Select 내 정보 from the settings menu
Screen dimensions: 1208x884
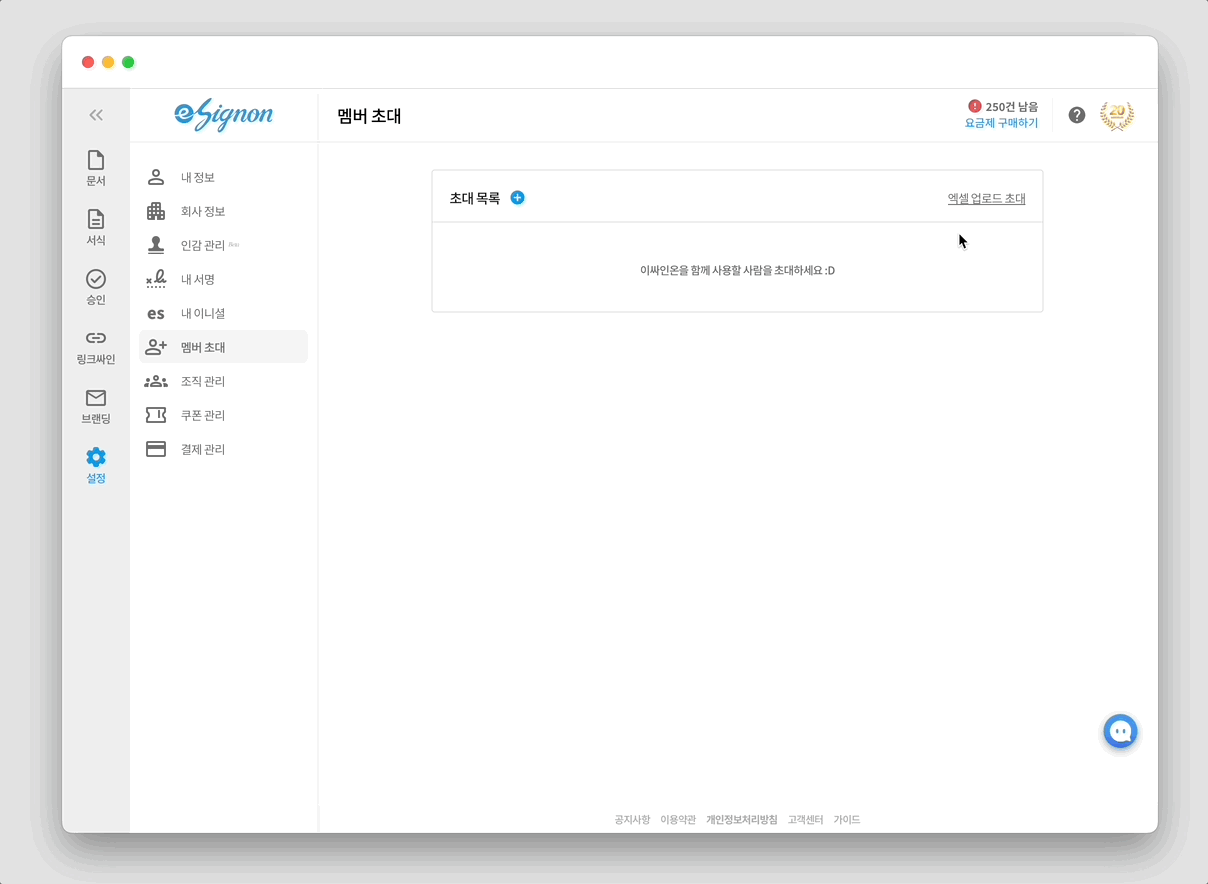(x=198, y=177)
